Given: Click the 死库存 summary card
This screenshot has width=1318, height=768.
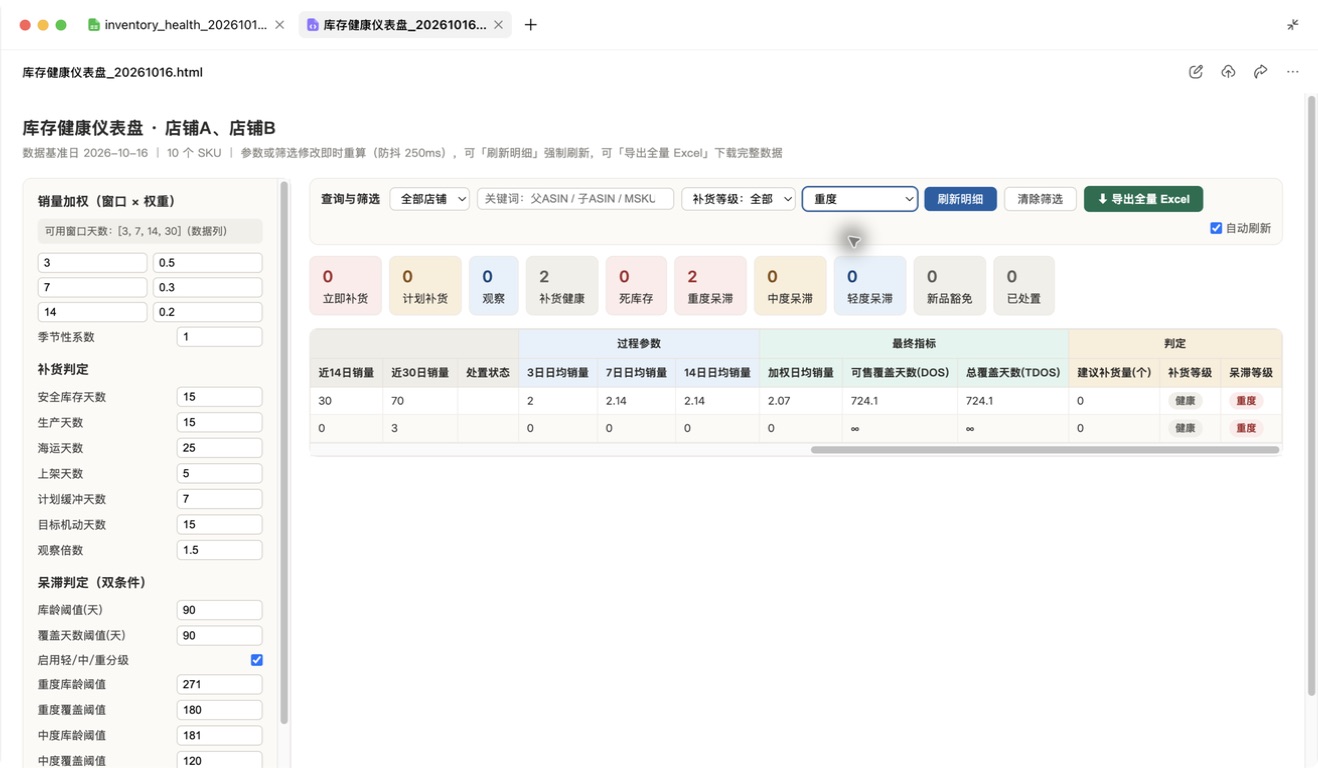Looking at the screenshot, I should 636,285.
